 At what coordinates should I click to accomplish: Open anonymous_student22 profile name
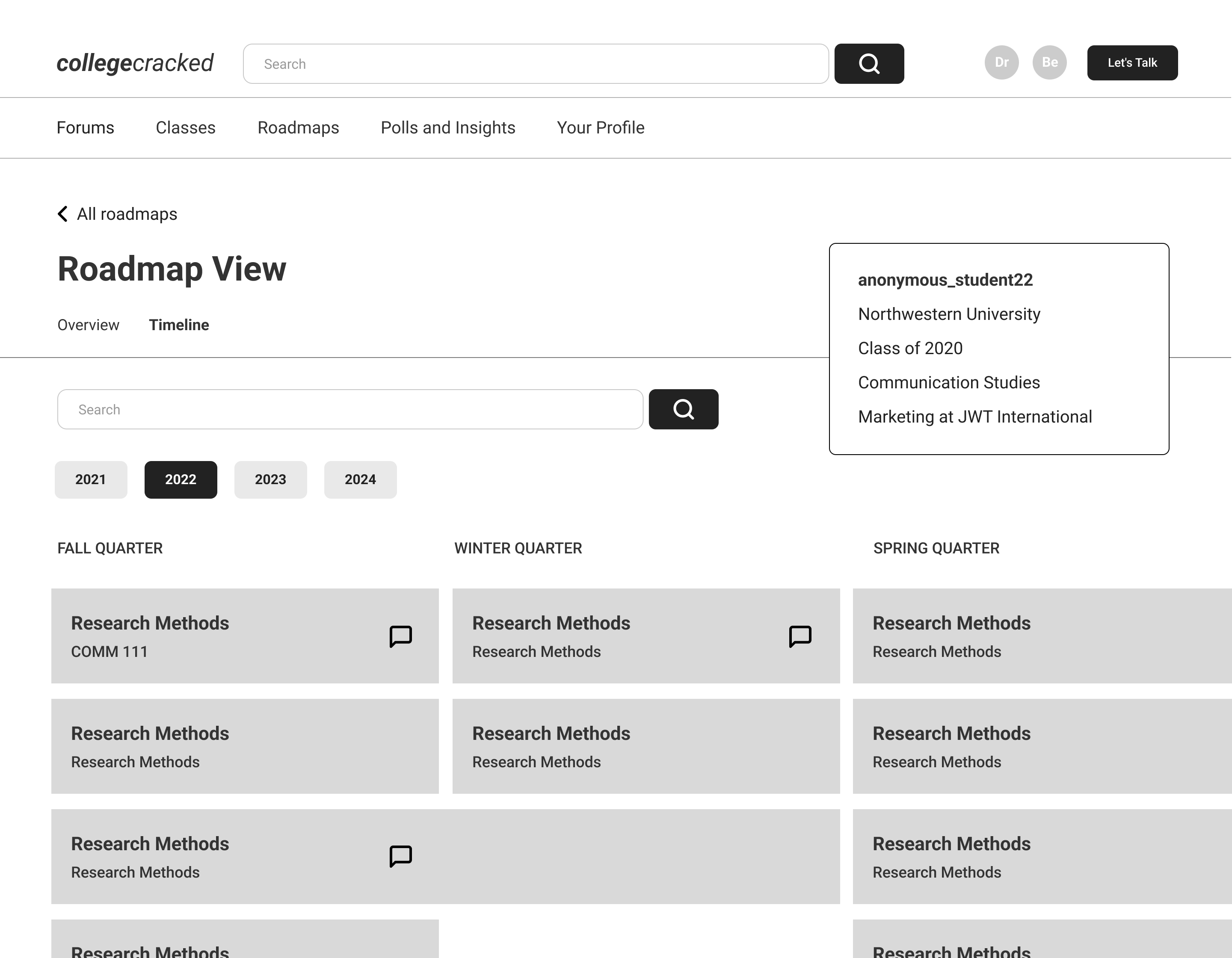pyautogui.click(x=945, y=280)
